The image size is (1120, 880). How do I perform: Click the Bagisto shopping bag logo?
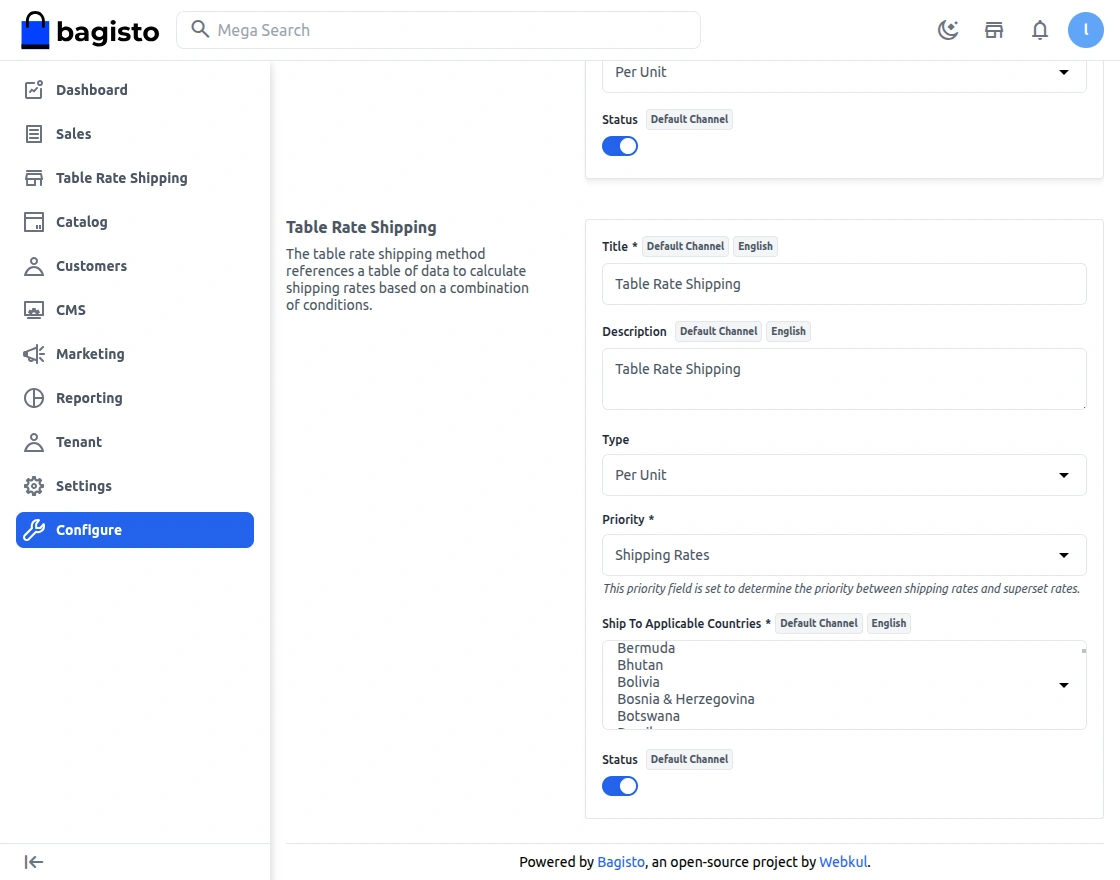(35, 30)
